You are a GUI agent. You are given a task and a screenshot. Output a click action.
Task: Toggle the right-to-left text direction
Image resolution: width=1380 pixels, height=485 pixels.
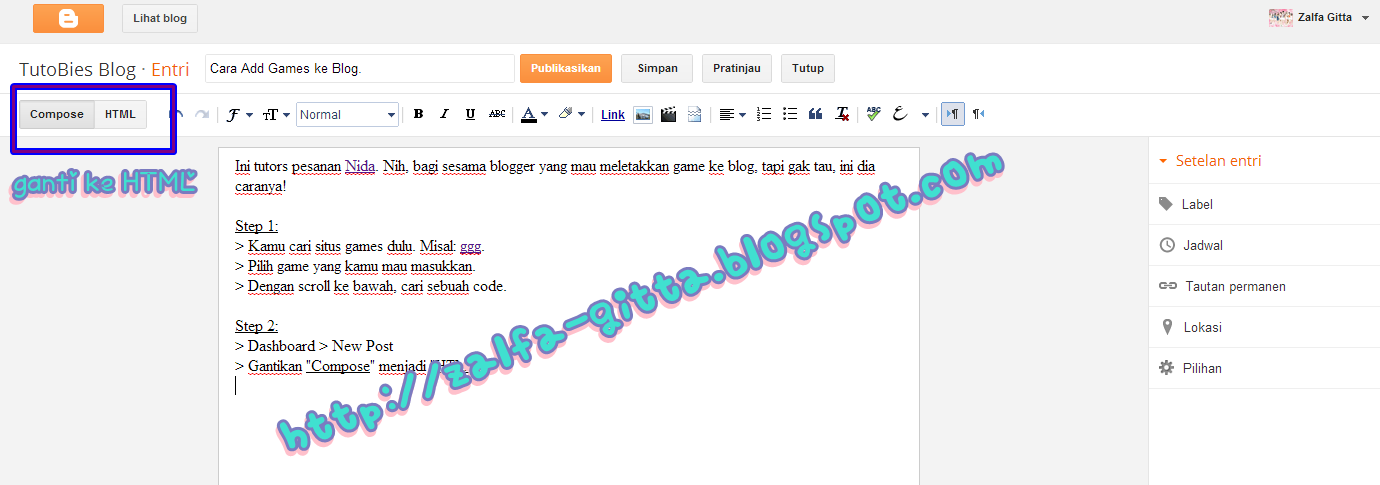click(x=978, y=115)
